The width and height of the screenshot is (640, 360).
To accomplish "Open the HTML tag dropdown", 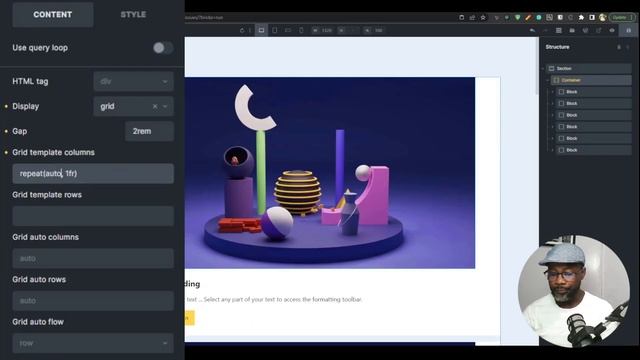I will click(133, 81).
